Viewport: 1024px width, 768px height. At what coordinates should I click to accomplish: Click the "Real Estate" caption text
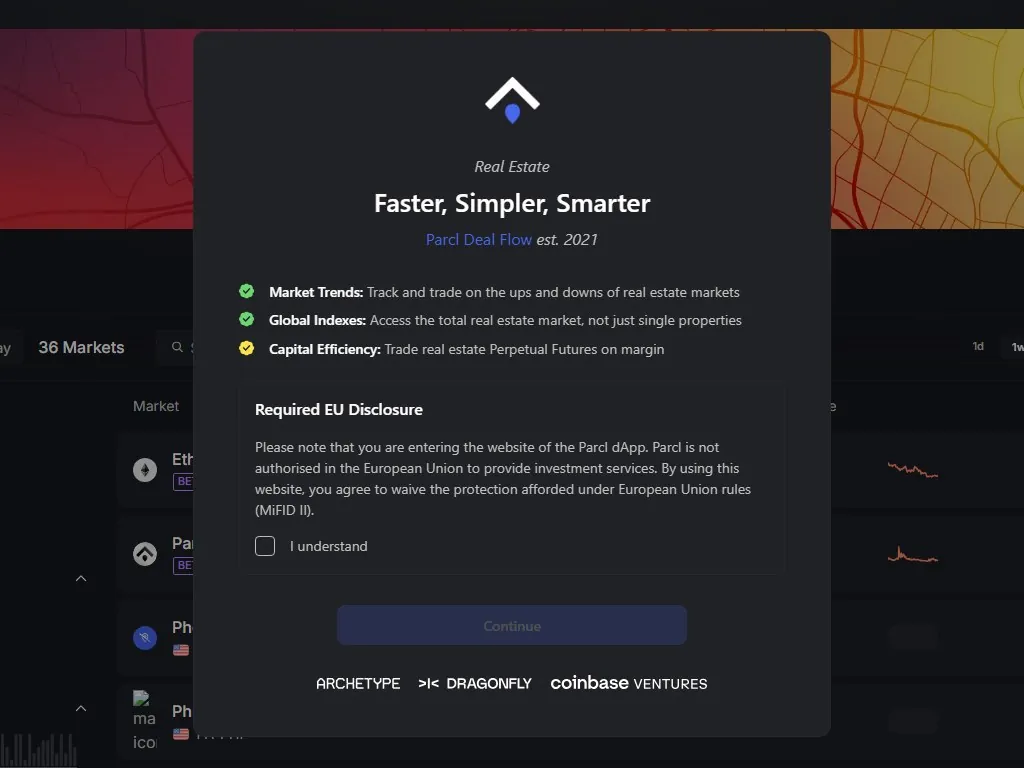[x=512, y=167]
